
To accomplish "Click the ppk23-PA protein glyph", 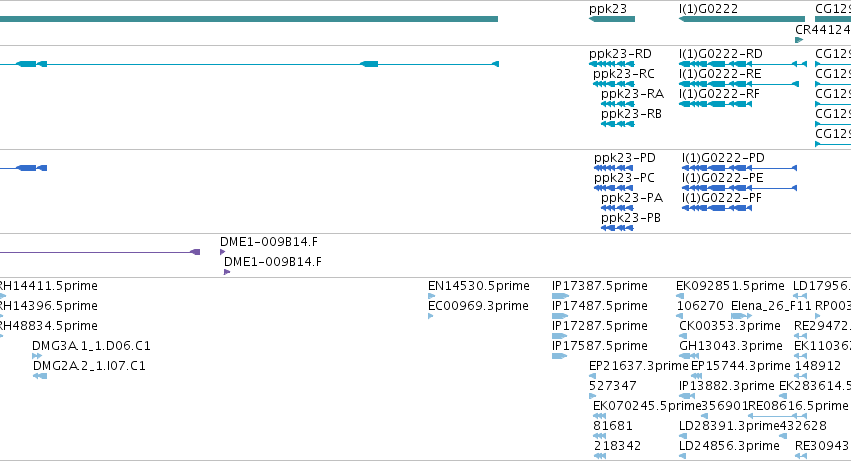I will click(618, 208).
